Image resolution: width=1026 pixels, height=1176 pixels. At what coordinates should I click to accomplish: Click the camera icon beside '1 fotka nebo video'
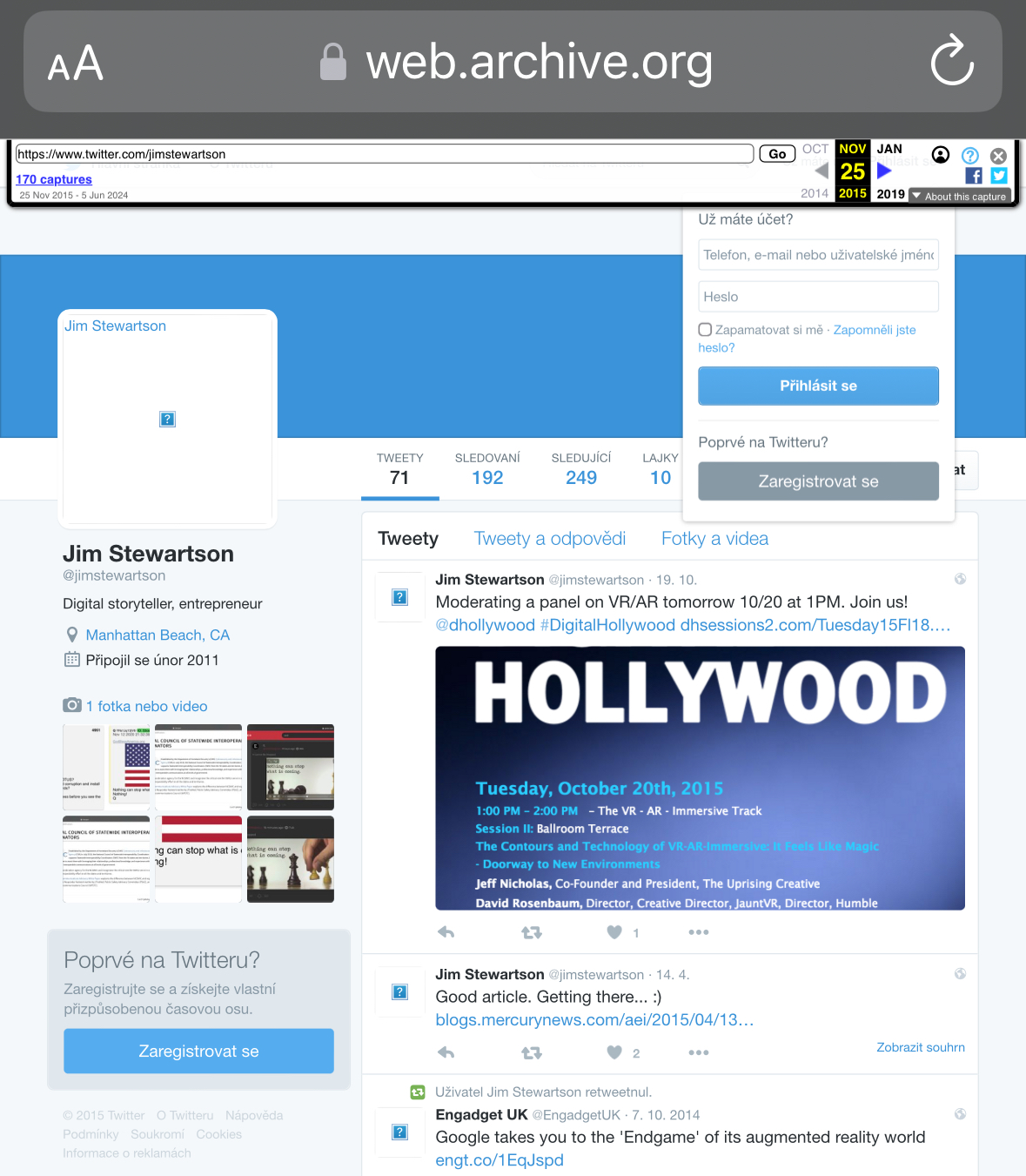tap(72, 705)
